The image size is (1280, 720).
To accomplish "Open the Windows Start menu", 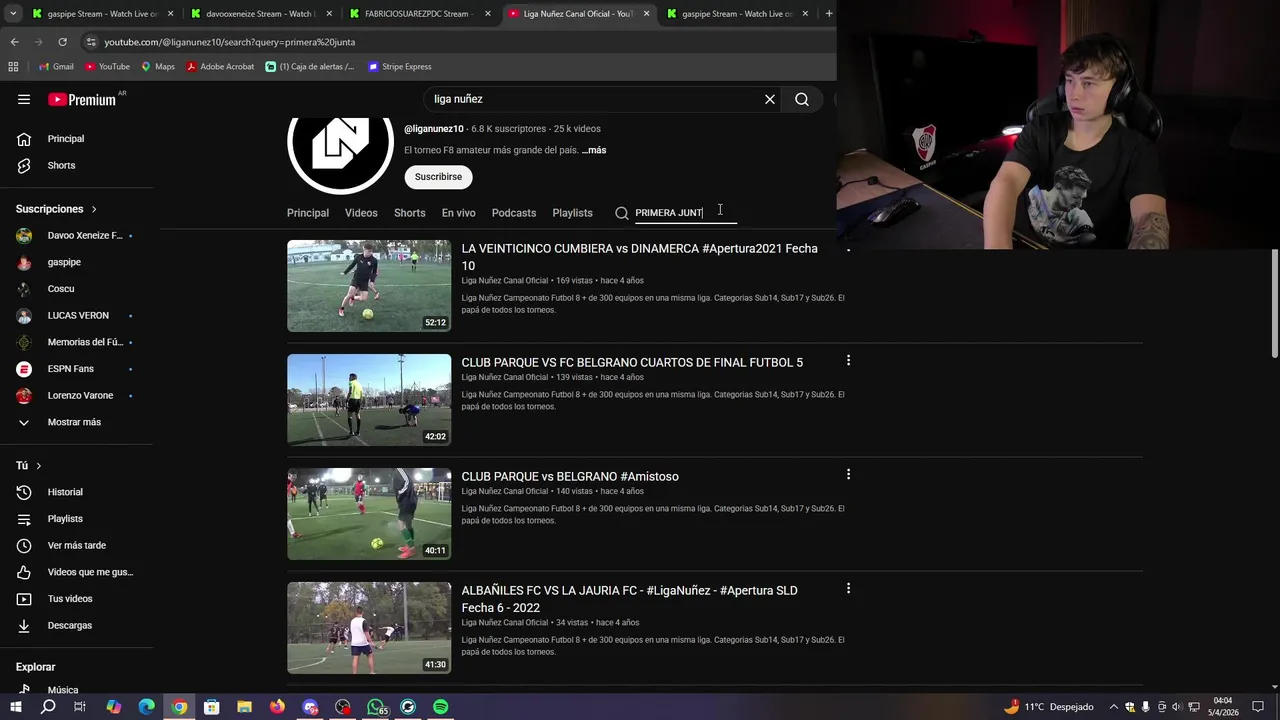I will [15, 707].
